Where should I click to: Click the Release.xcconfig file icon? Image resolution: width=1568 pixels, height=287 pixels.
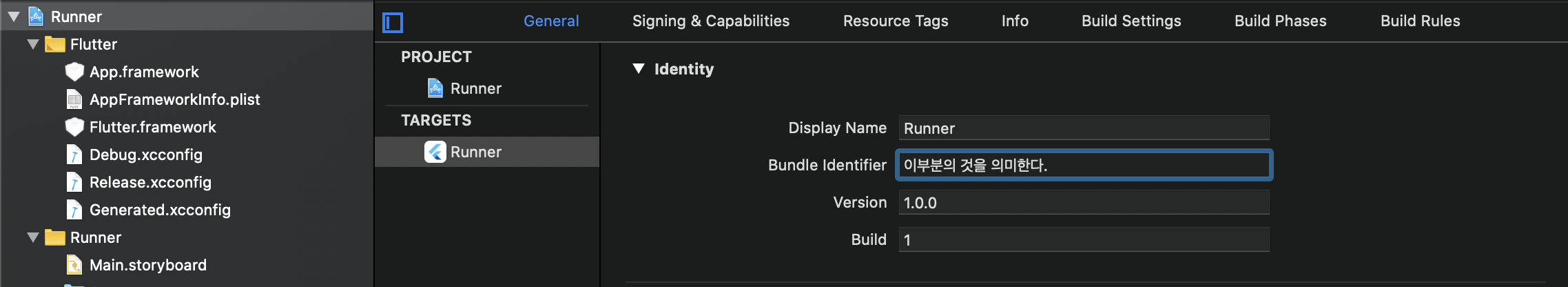tap(74, 182)
